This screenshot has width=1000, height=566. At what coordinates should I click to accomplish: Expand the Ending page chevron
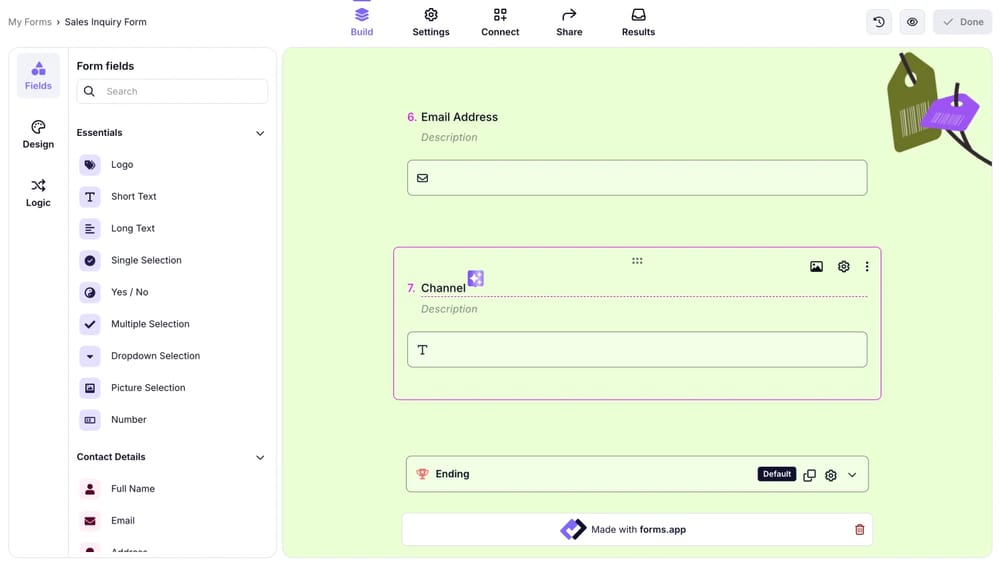coord(852,475)
